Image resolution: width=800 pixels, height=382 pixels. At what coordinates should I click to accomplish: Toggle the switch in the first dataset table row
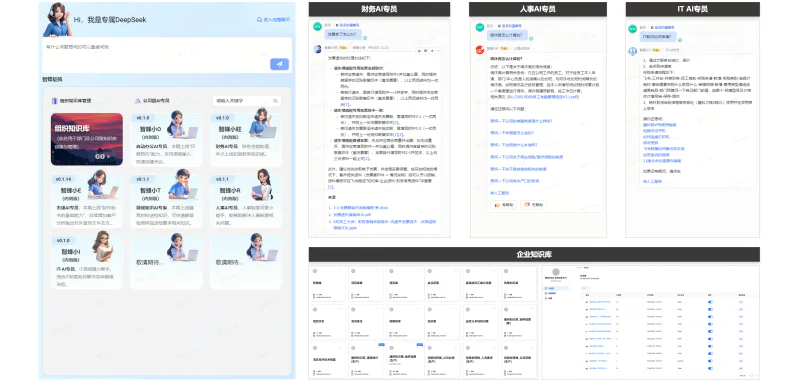point(710,302)
